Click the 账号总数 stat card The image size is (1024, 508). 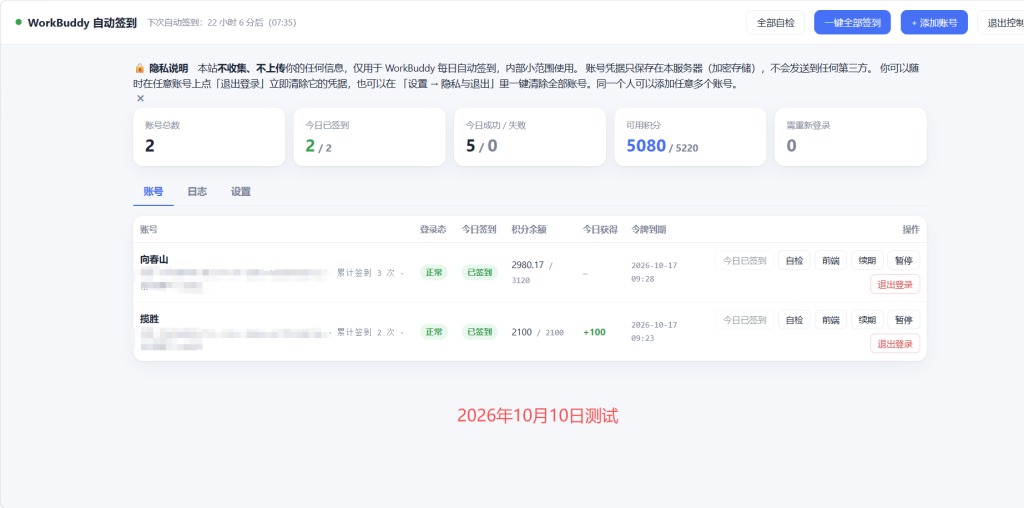tap(209, 137)
